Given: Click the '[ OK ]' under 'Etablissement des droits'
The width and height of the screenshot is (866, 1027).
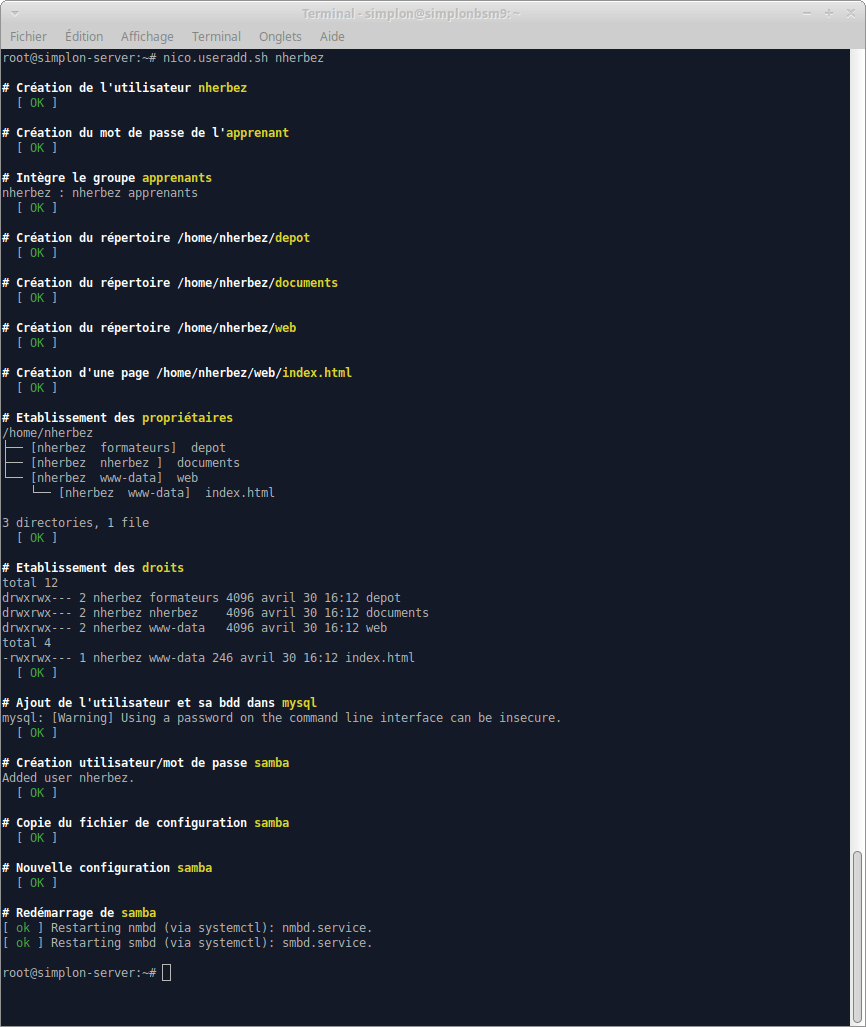Looking at the screenshot, I should 37,673.
